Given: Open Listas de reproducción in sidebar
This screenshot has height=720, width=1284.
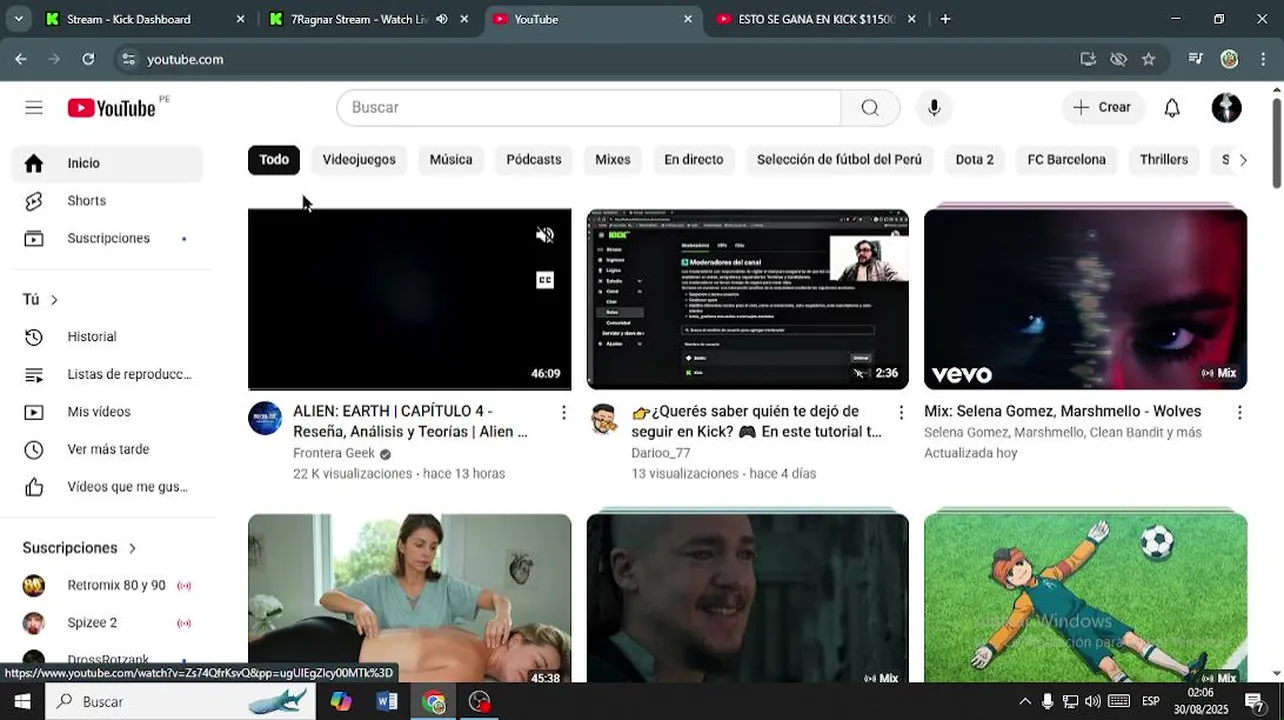Looking at the screenshot, I should tap(107, 374).
